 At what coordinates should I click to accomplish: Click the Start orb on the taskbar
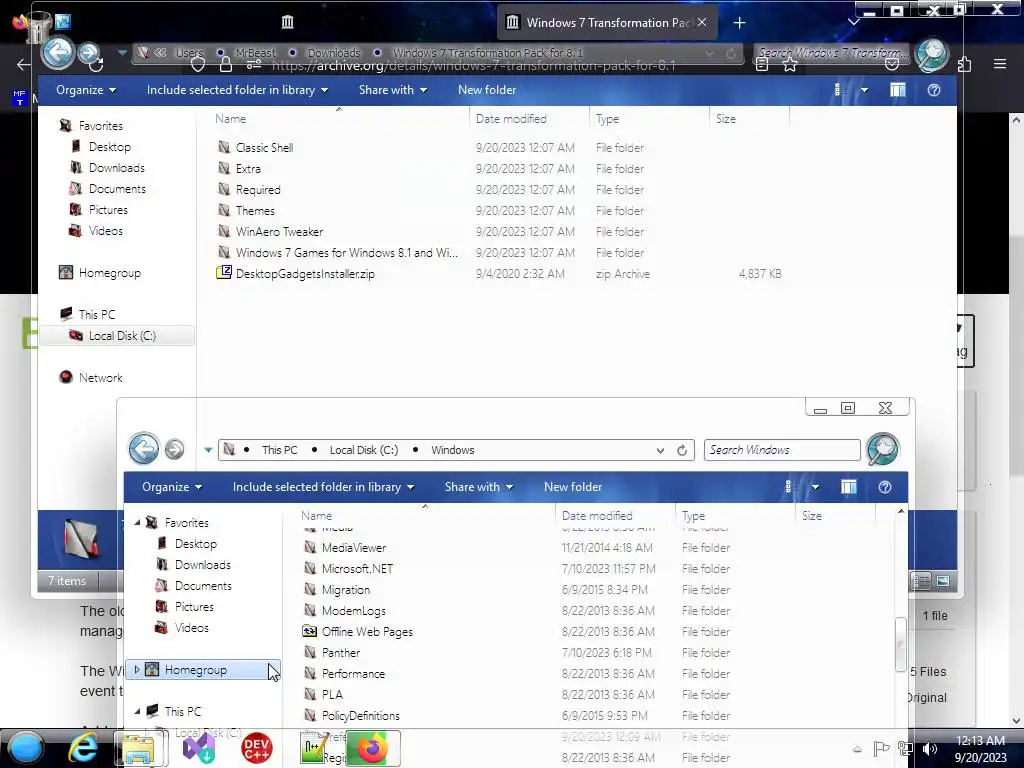[25, 748]
